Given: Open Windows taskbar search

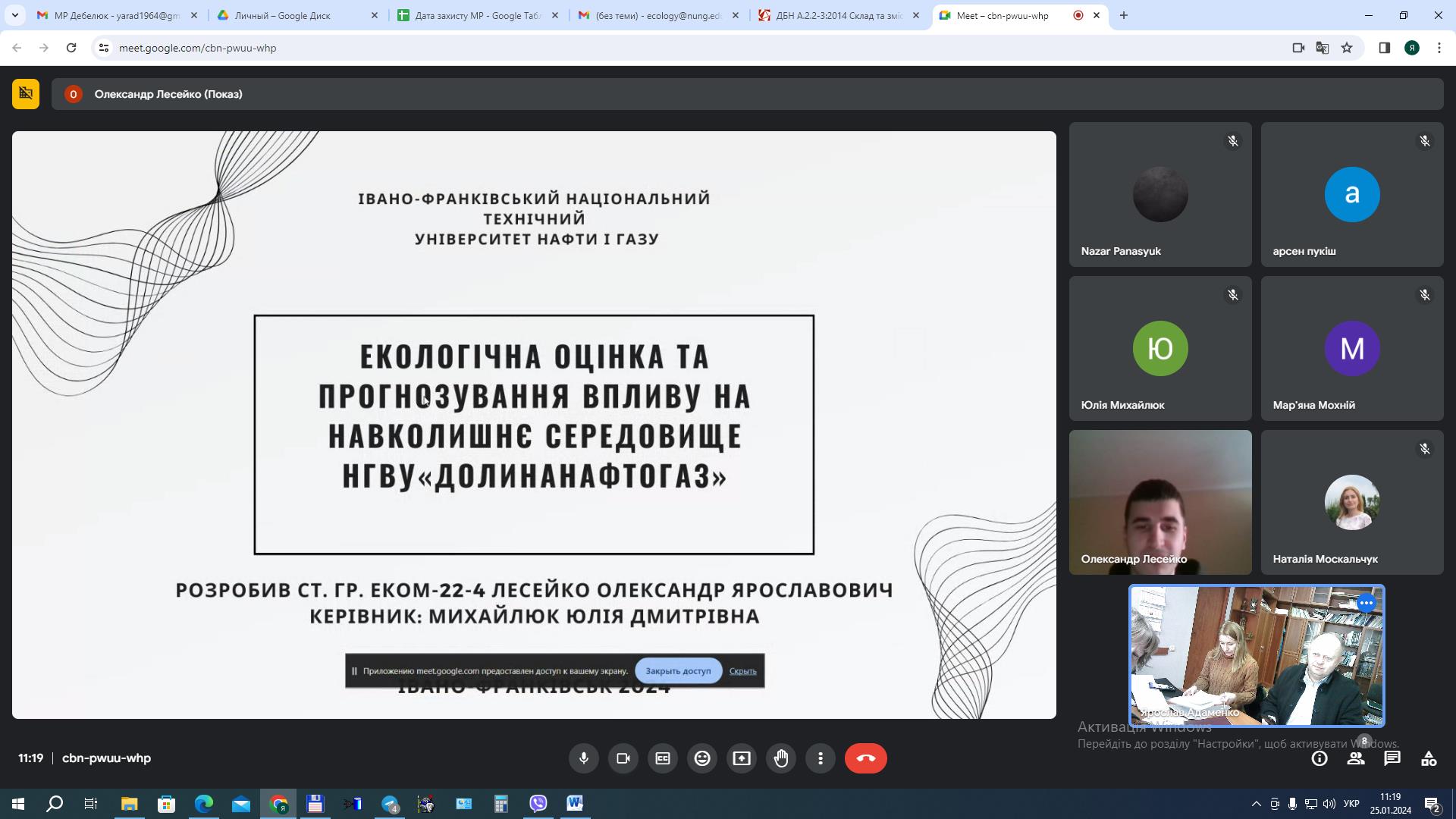Looking at the screenshot, I should tap(55, 804).
